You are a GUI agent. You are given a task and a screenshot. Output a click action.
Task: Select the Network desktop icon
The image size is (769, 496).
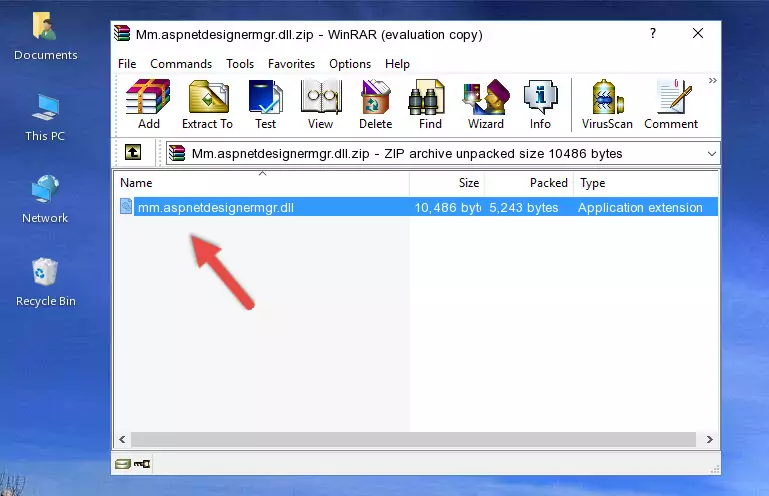[x=45, y=199]
